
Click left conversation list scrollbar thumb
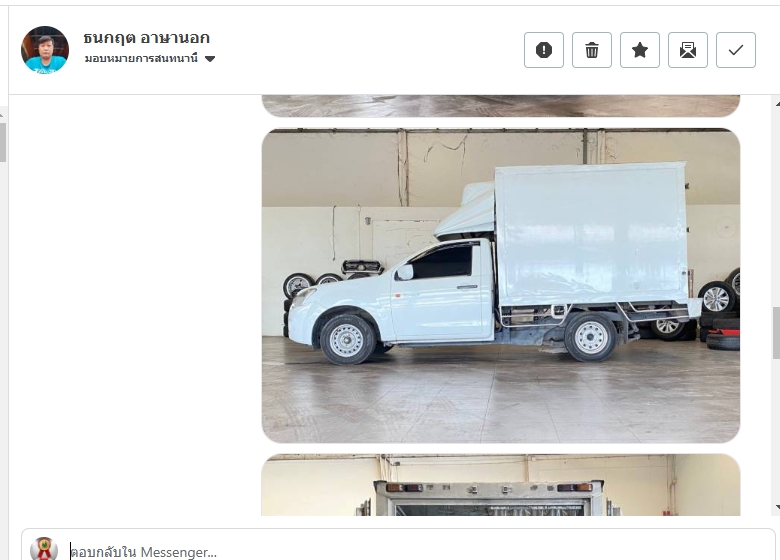click(x=2, y=142)
